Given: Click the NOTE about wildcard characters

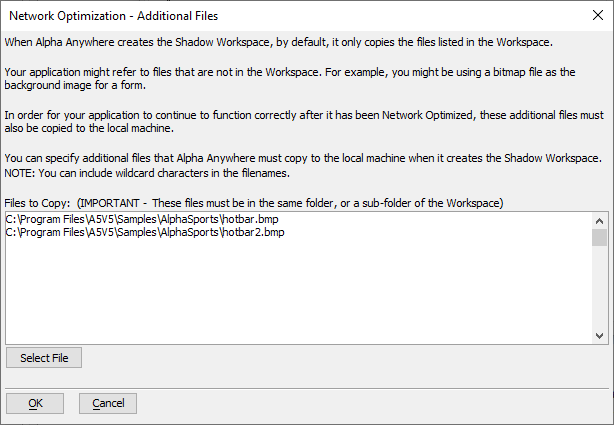Looking at the screenshot, I should pos(147,173).
